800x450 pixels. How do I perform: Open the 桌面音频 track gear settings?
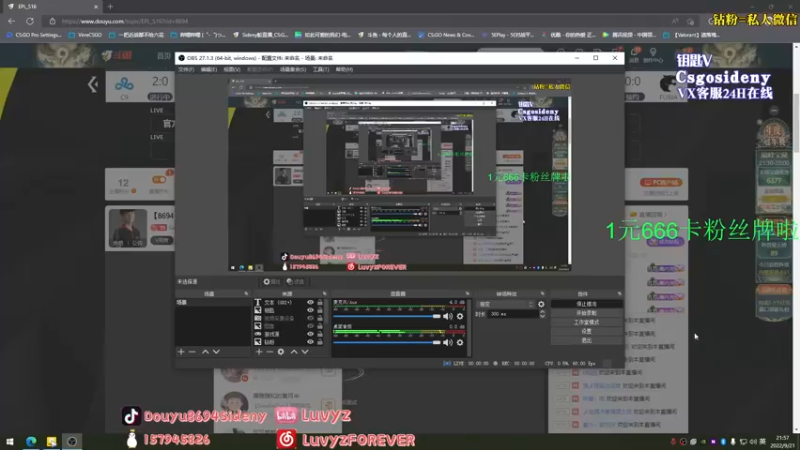[x=460, y=342]
